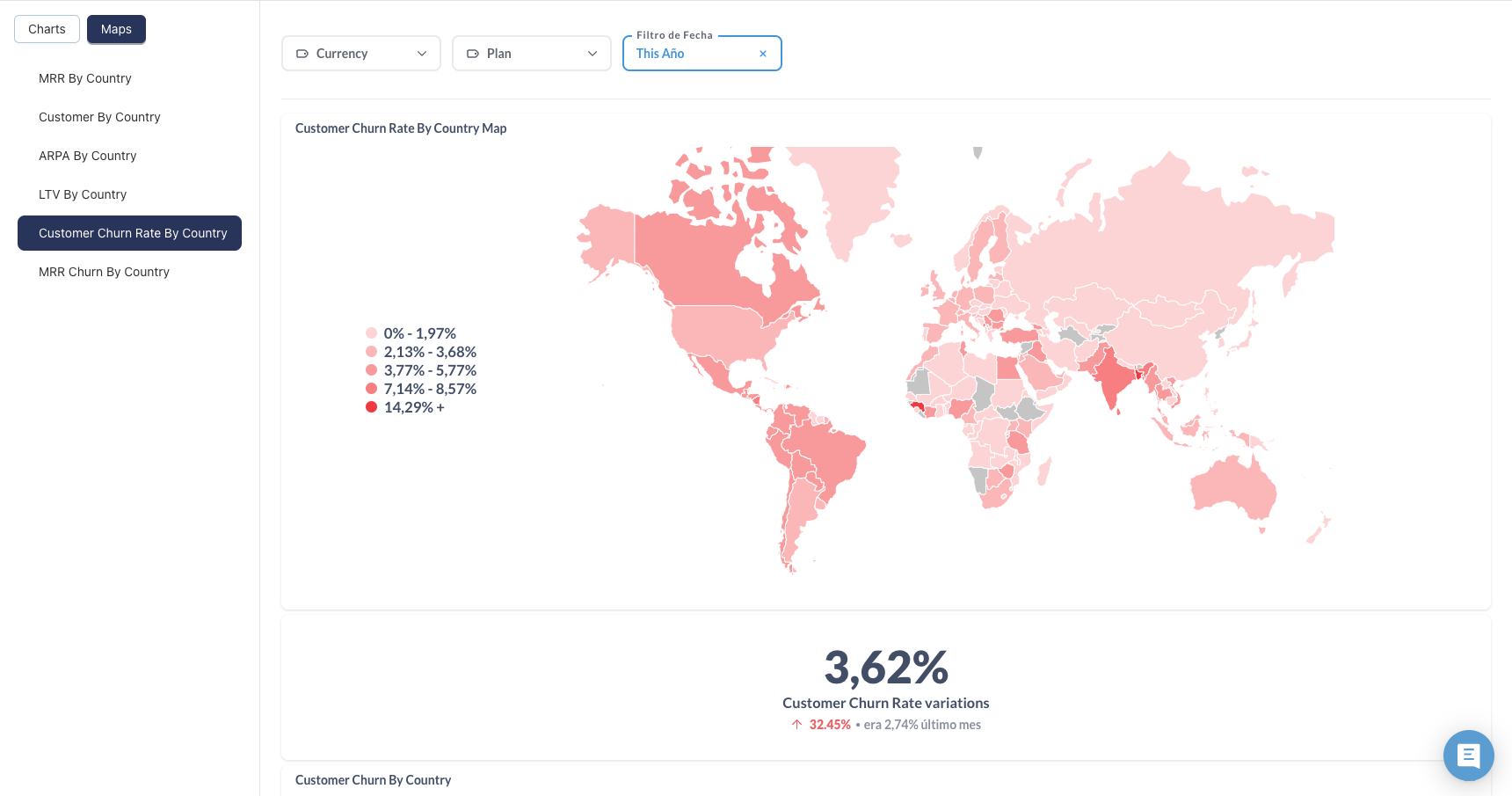Select ARPA By Country in sidebar
Viewport: 1512px width, 796px height.
click(x=88, y=156)
